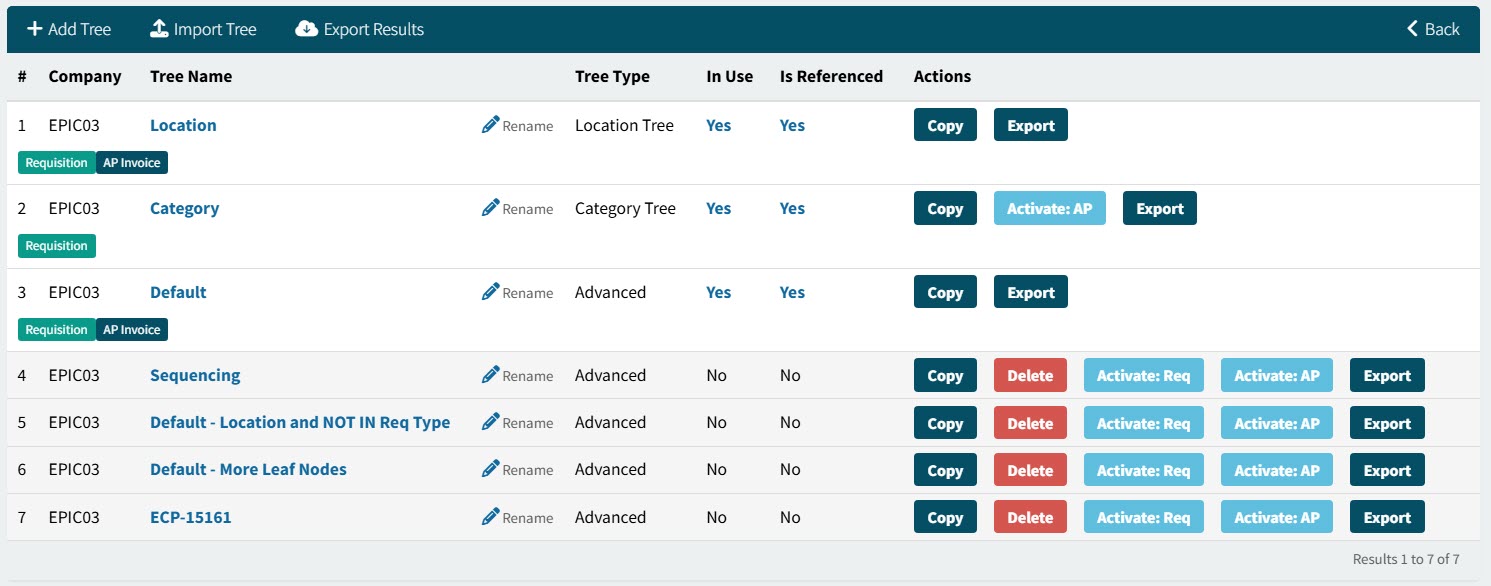Click the Requisition tag under Category
The width and height of the screenshot is (1491, 586).
[57, 246]
